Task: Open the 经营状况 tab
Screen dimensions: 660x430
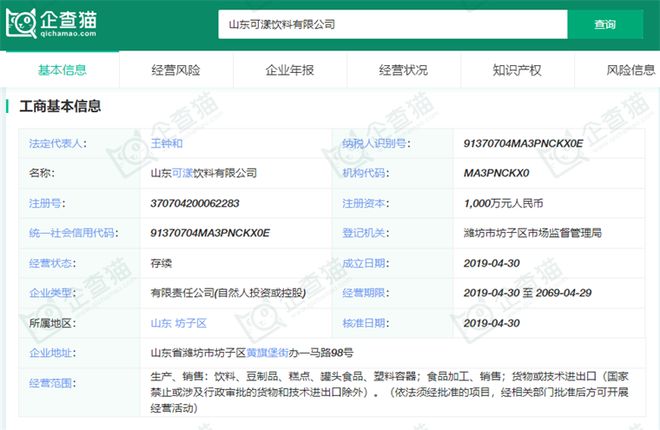Action: tap(403, 70)
